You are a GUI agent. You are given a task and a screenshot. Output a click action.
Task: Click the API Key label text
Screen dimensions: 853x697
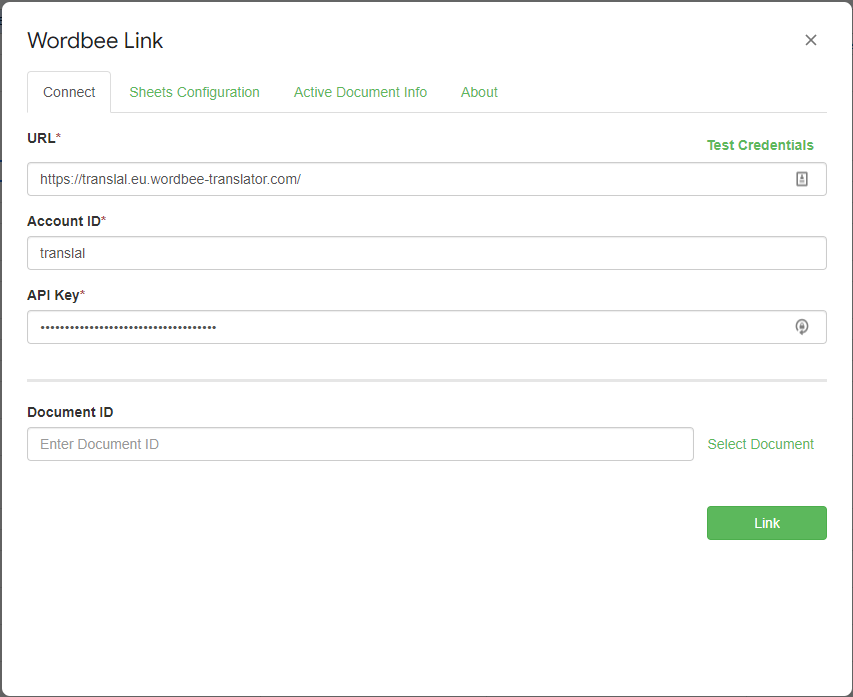pyautogui.click(x=52, y=294)
